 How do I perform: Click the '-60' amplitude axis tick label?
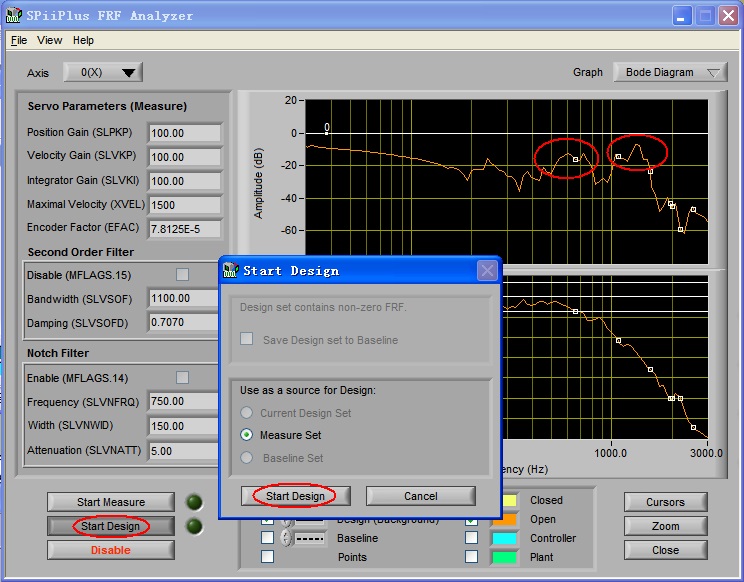point(288,230)
